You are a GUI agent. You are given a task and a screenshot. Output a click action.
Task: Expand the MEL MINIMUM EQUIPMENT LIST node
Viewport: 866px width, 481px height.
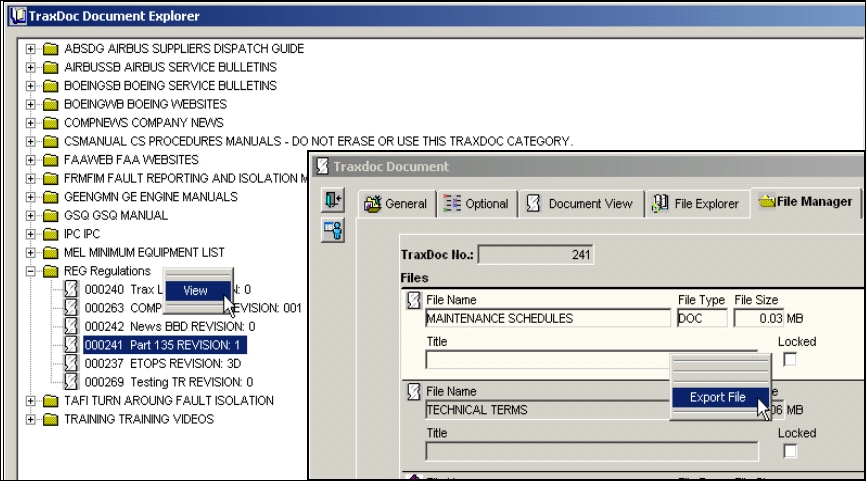tap(30, 253)
